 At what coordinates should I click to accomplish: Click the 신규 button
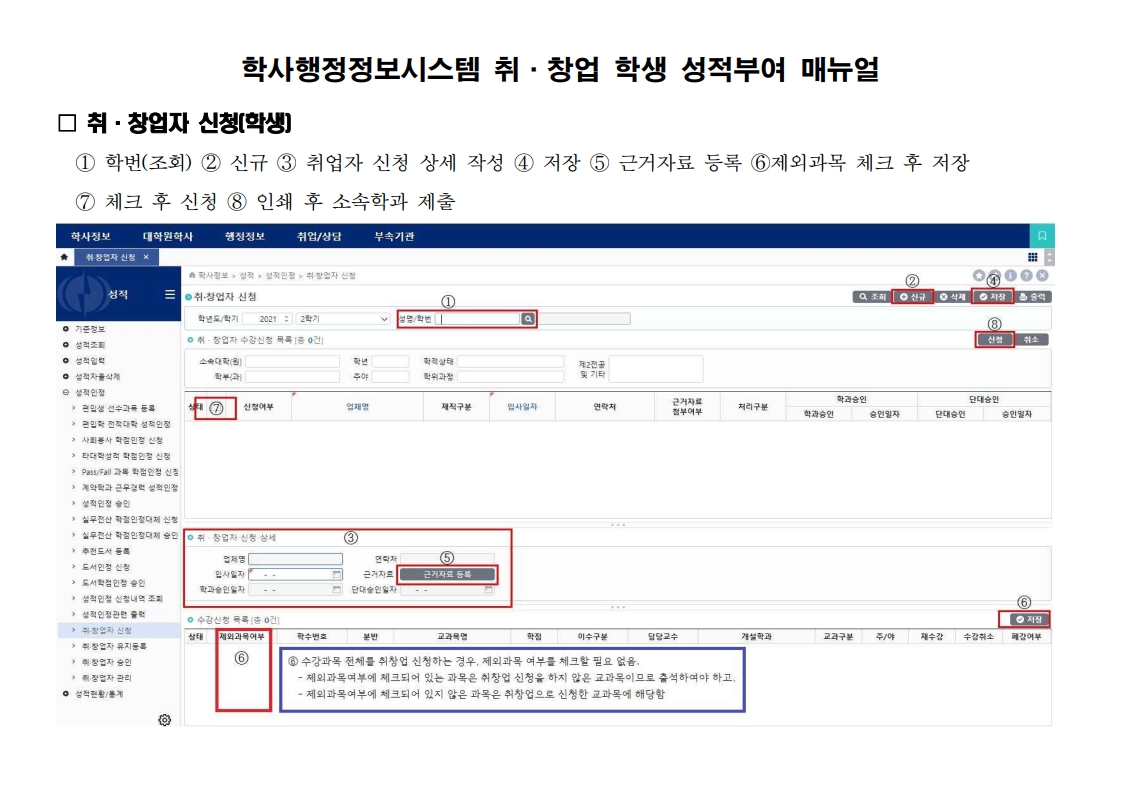[913, 297]
